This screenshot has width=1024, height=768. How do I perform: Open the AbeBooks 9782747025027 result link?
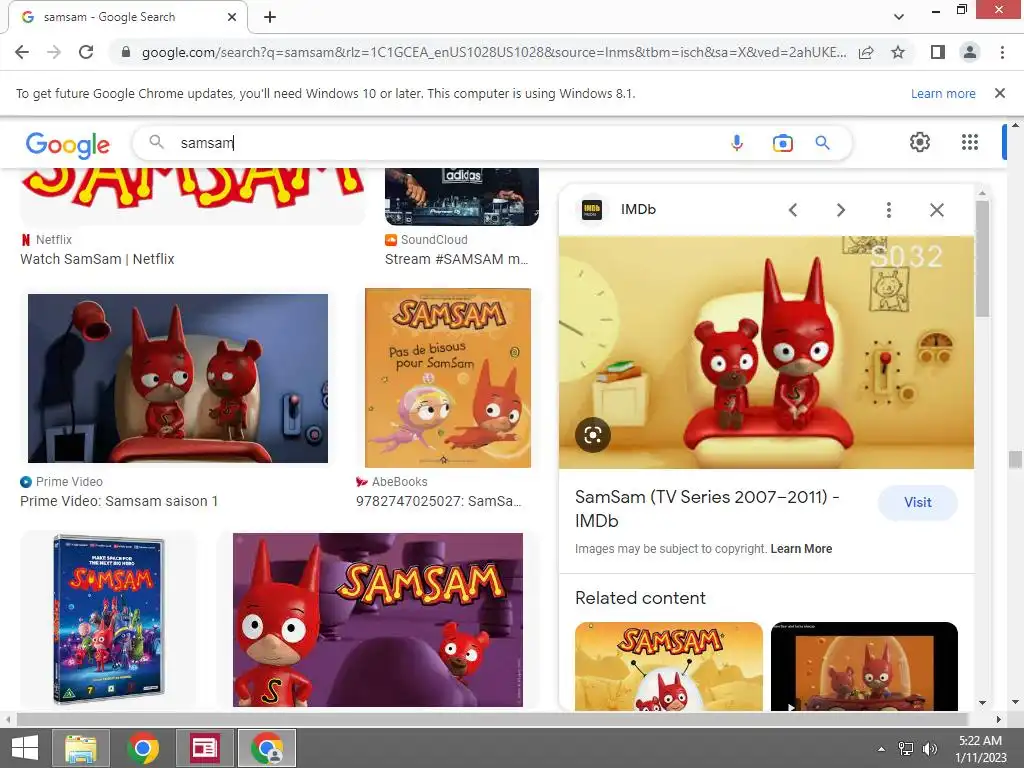(x=438, y=502)
